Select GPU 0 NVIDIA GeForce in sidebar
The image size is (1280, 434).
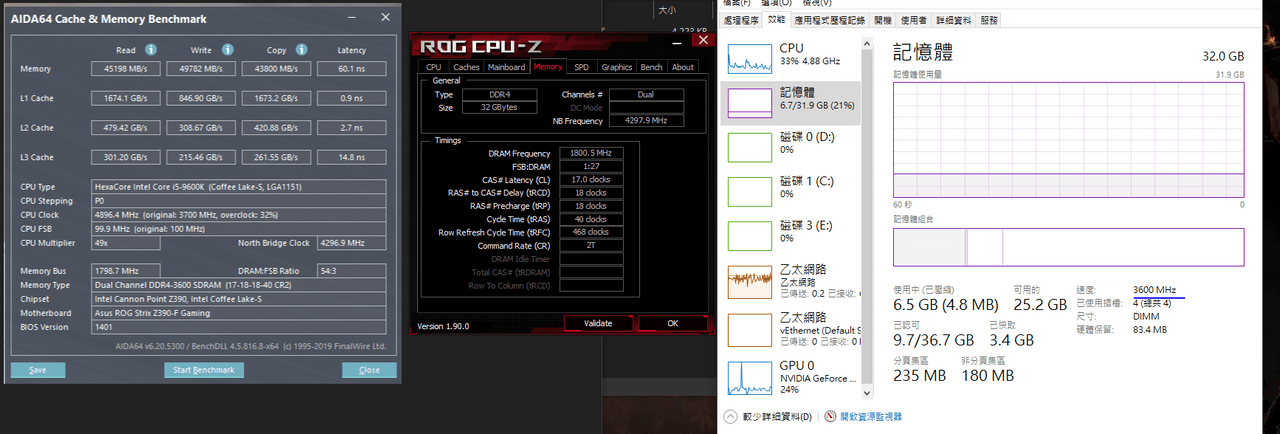pyautogui.click(x=791, y=377)
